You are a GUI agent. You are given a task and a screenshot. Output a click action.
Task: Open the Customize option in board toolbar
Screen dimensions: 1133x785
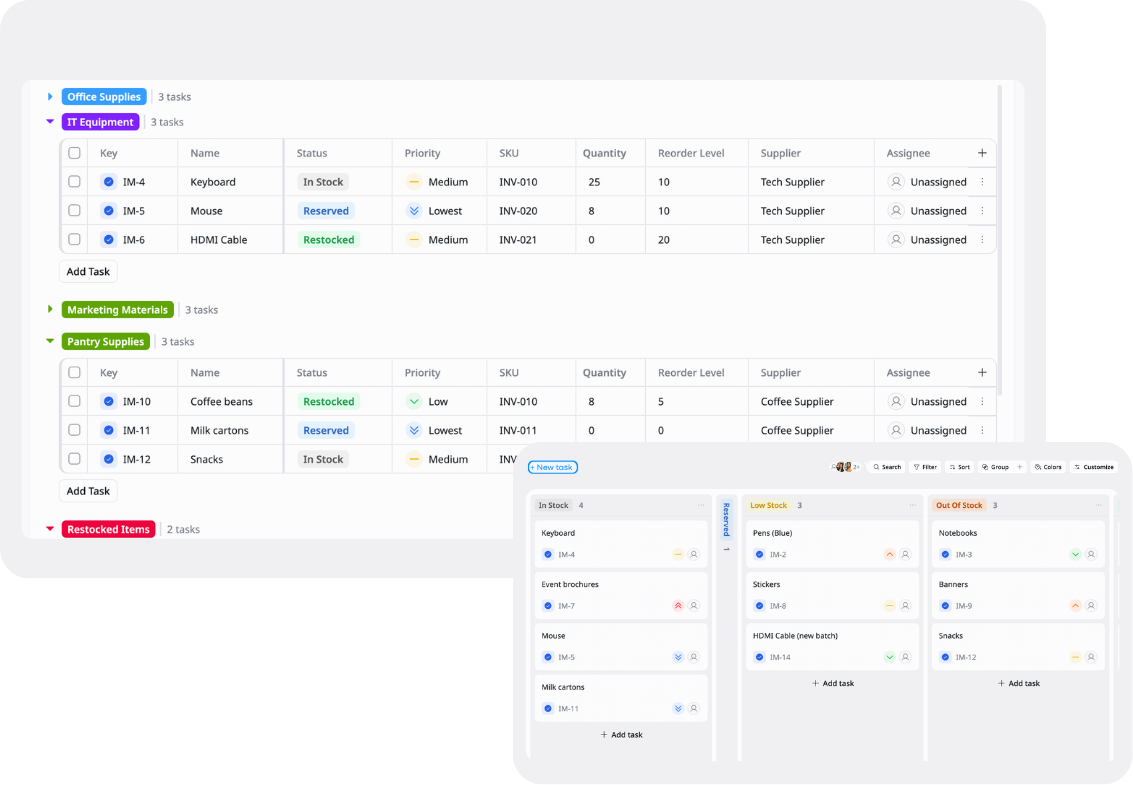tap(1094, 467)
